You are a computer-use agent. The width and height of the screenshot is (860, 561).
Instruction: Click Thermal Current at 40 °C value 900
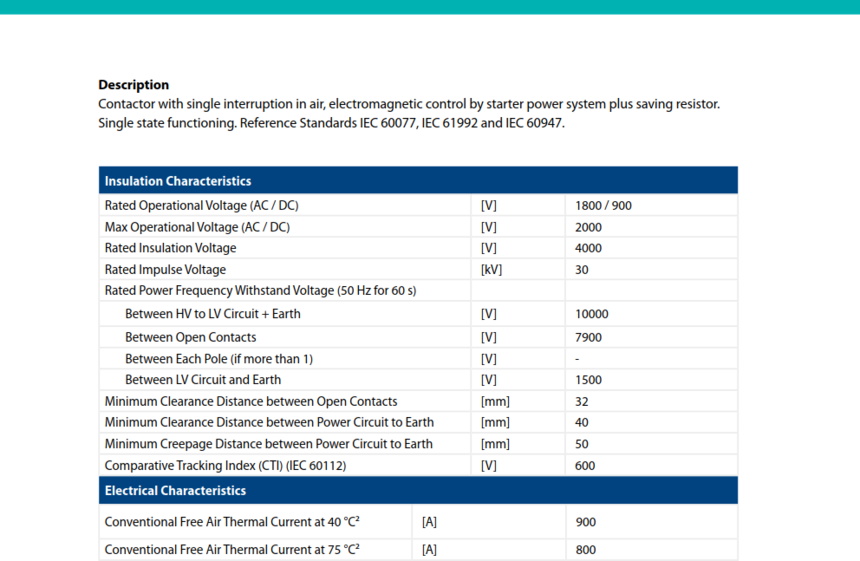tap(585, 522)
